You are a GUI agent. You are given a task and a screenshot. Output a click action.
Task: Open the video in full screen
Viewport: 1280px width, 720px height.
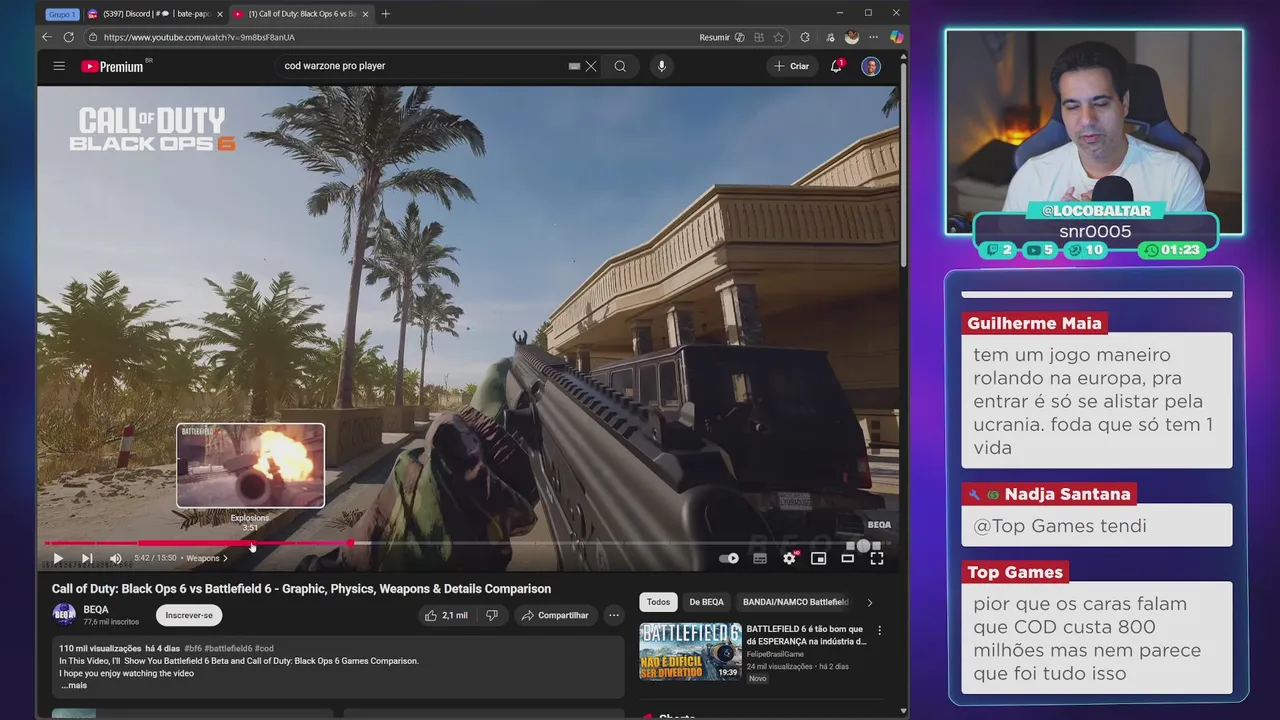point(877,558)
